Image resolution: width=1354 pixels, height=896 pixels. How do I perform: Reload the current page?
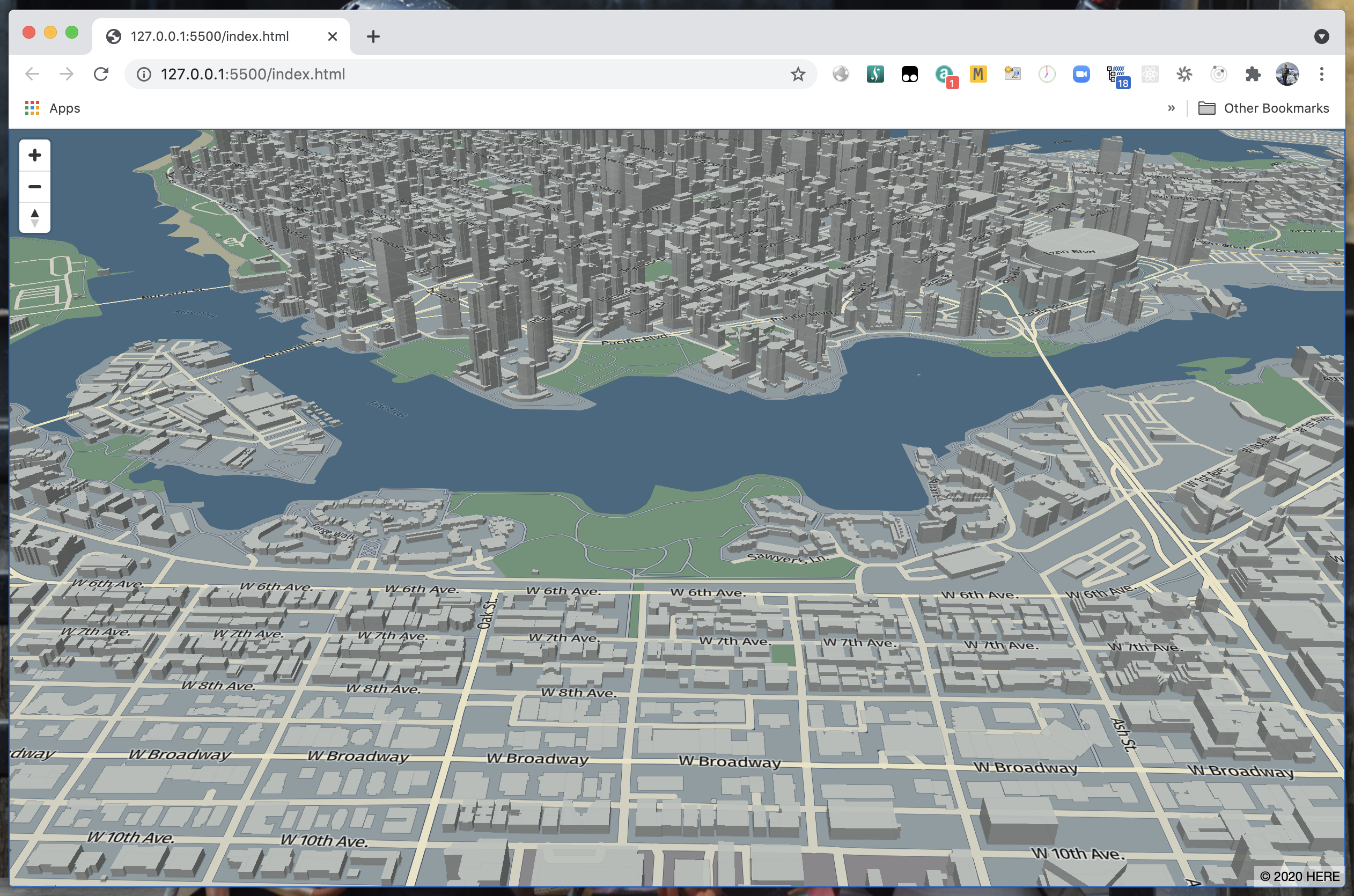[101, 74]
